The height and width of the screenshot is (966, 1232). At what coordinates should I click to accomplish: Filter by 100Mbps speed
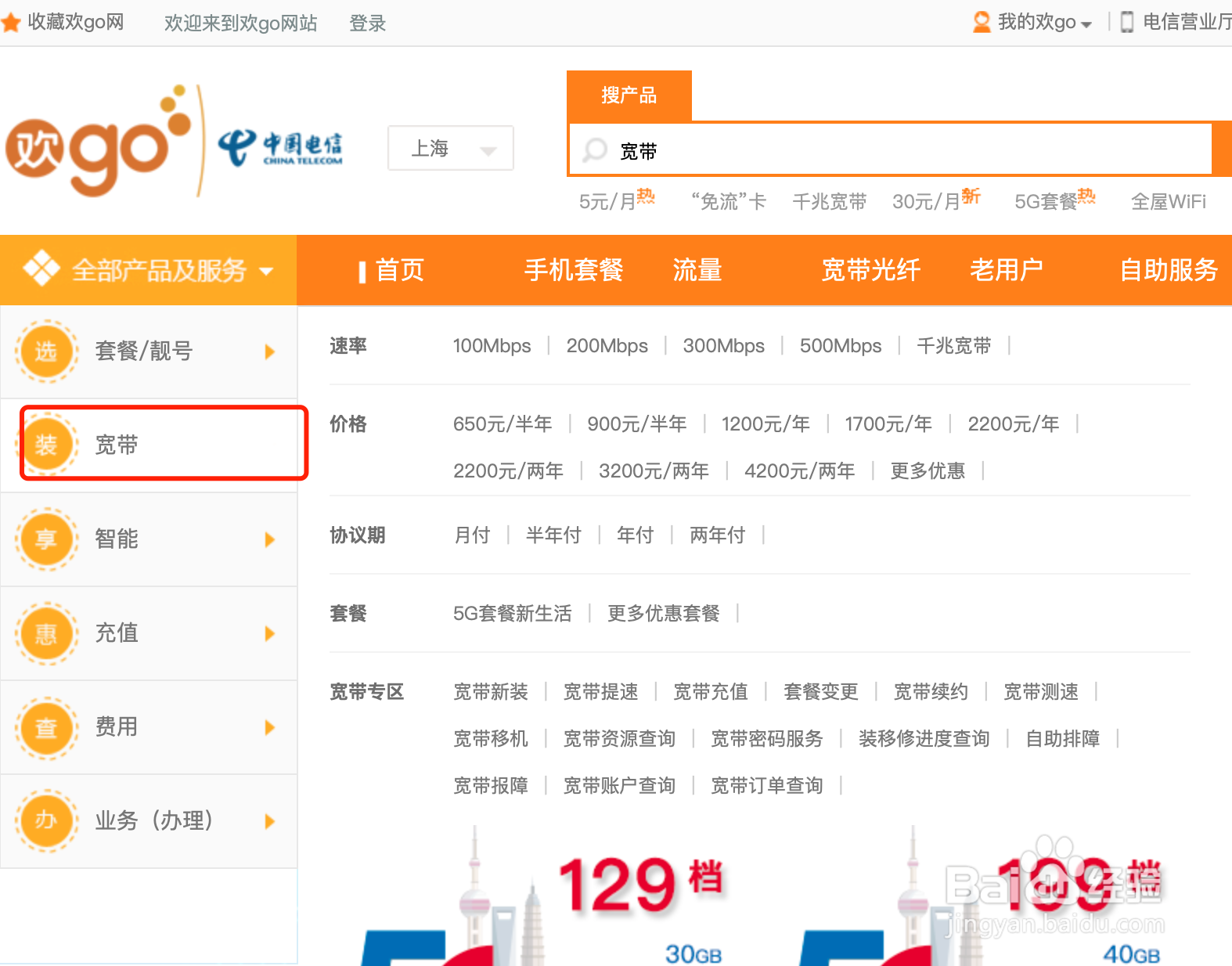[x=492, y=345]
